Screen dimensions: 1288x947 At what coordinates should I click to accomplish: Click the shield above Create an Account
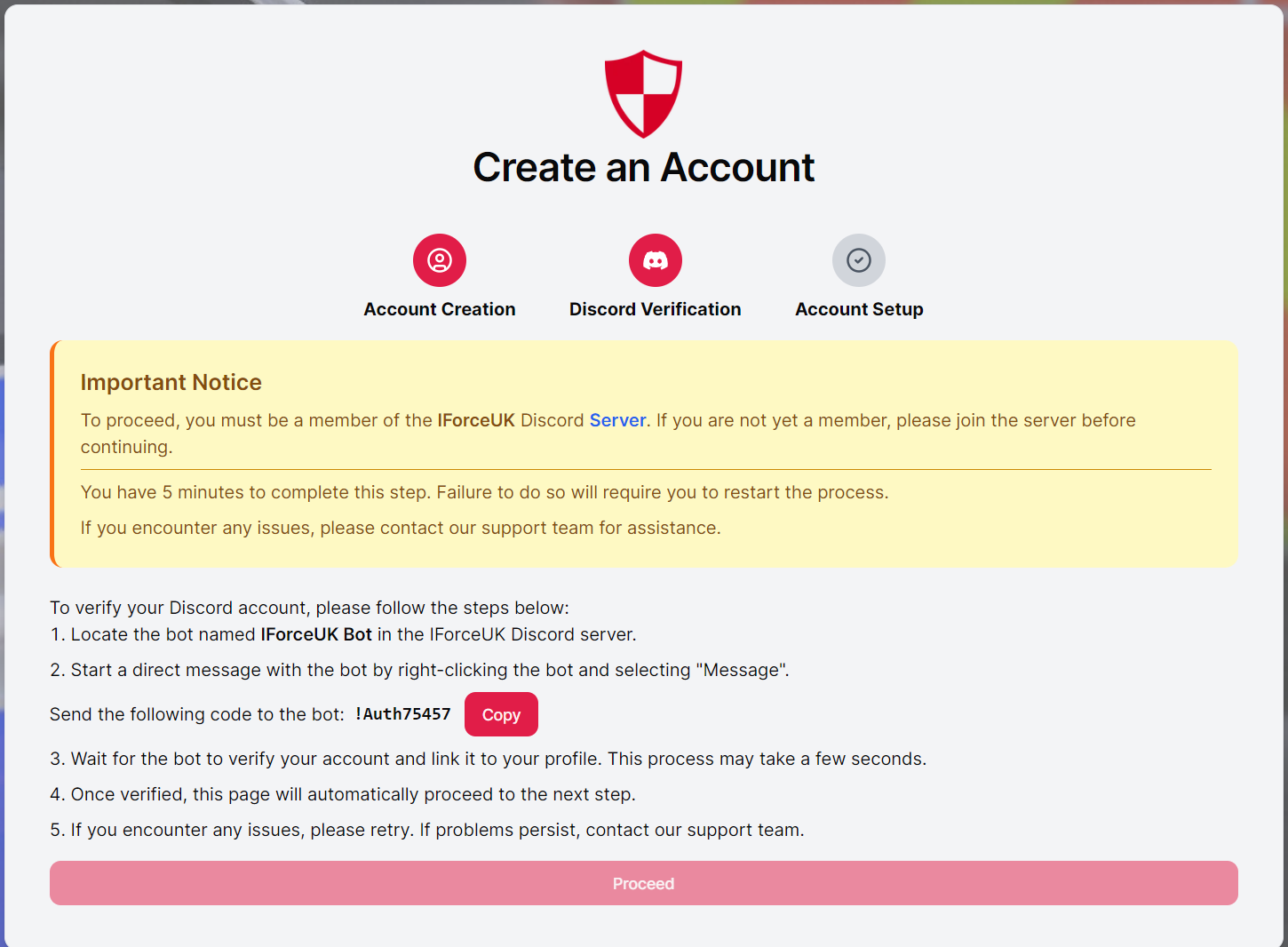coord(643,92)
